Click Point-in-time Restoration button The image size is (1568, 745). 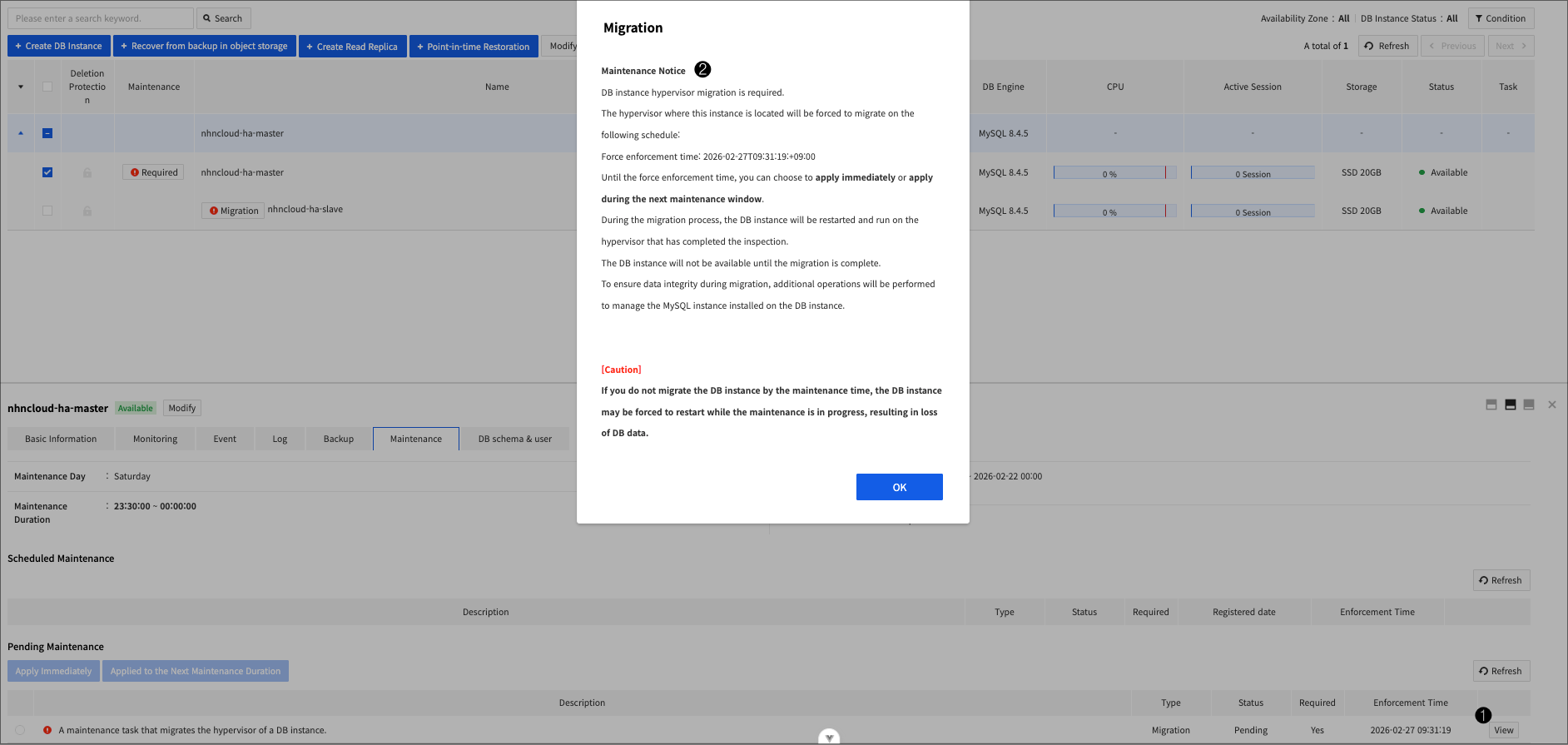[x=474, y=46]
